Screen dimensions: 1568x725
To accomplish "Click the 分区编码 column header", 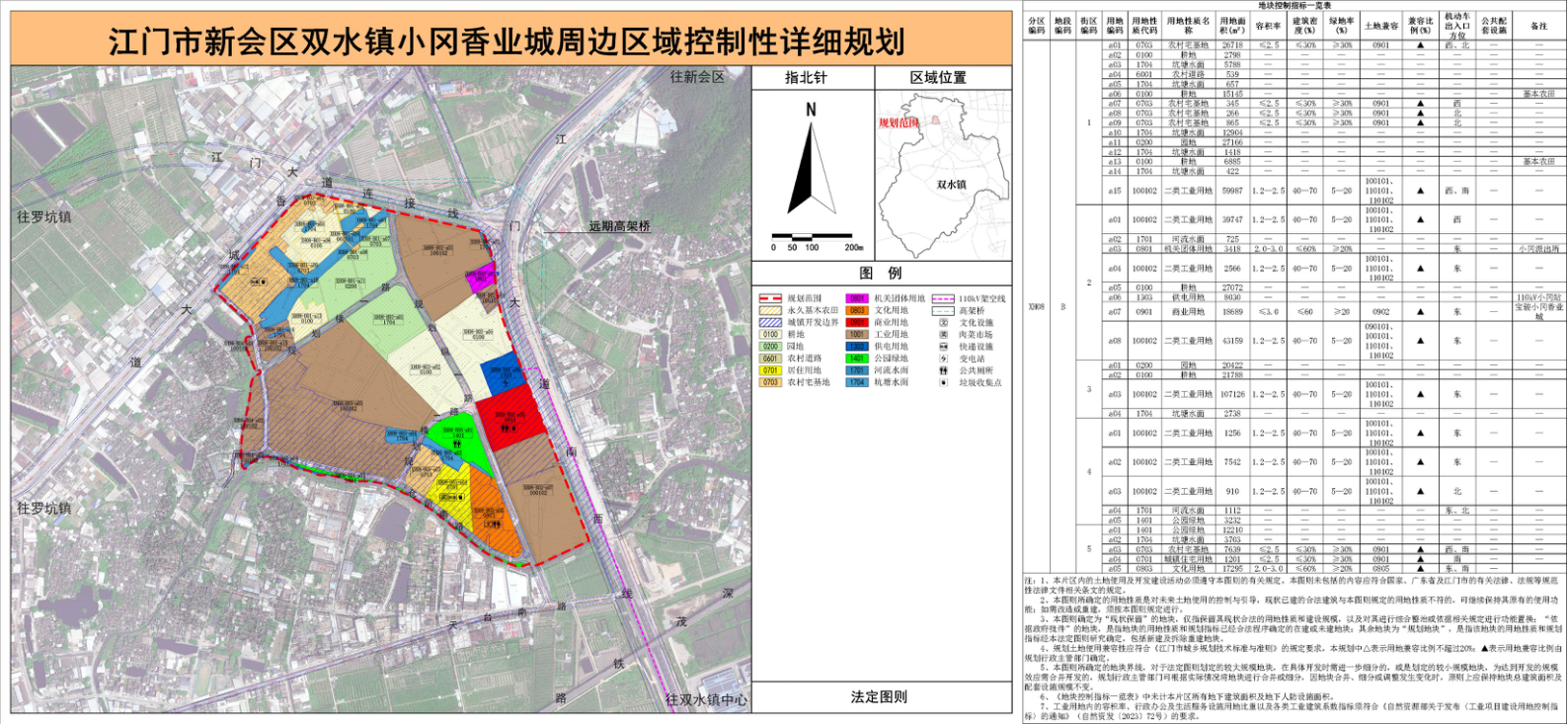I will click(x=1036, y=26).
